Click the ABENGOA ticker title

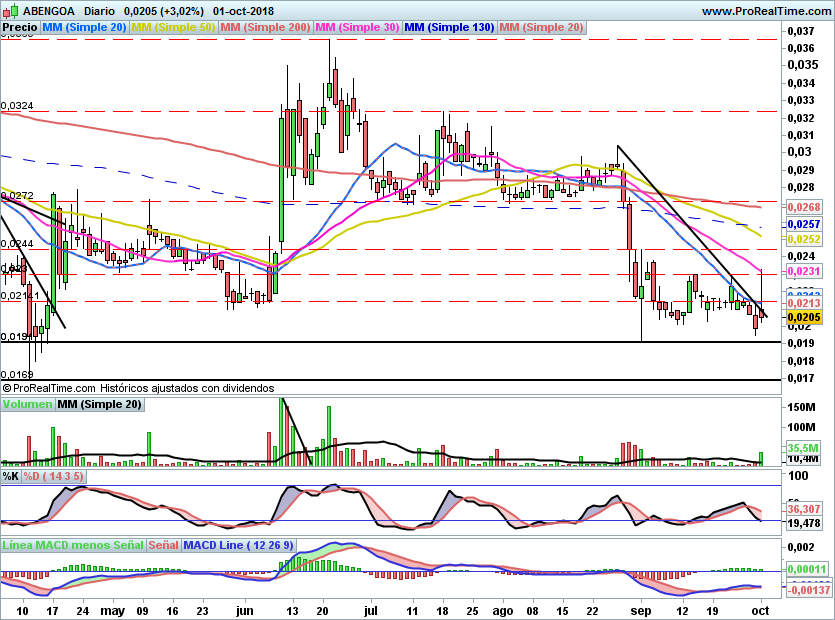(49, 11)
